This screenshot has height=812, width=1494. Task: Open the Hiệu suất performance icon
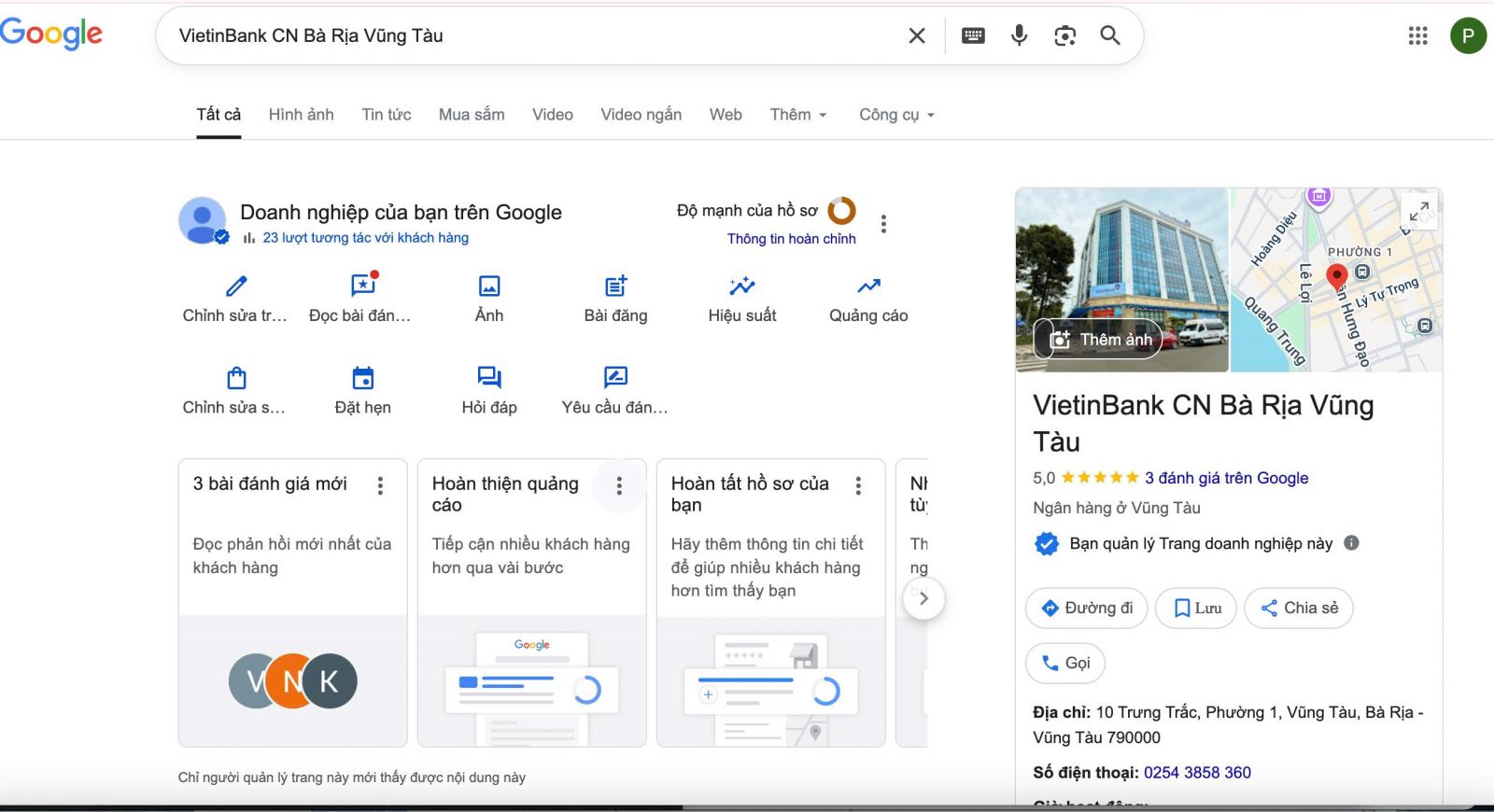click(742, 286)
